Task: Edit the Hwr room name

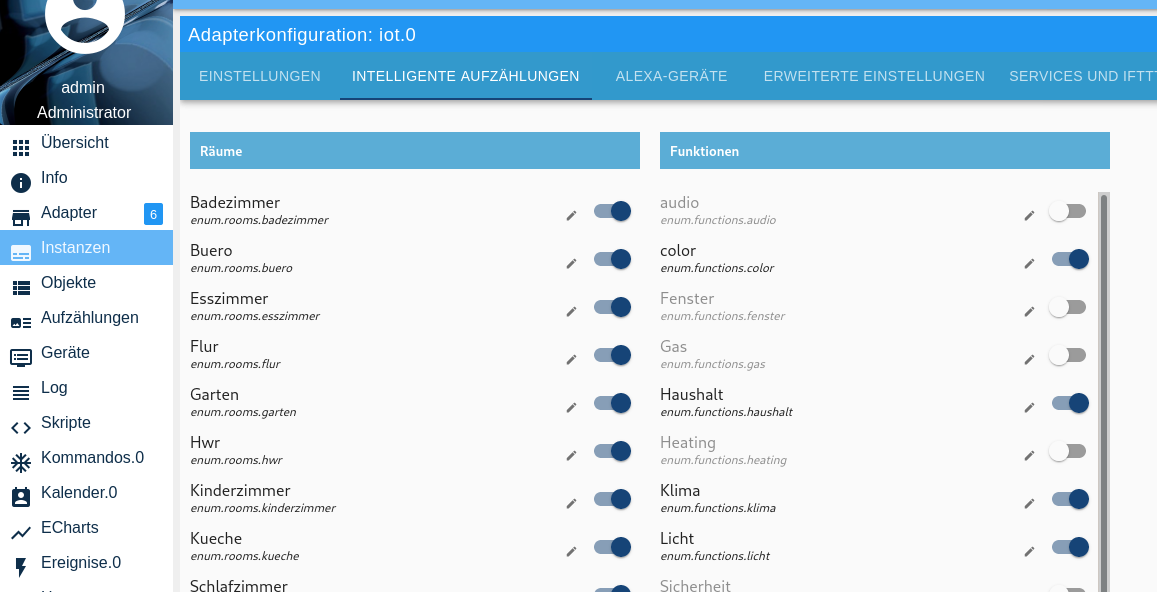Action: coord(571,455)
